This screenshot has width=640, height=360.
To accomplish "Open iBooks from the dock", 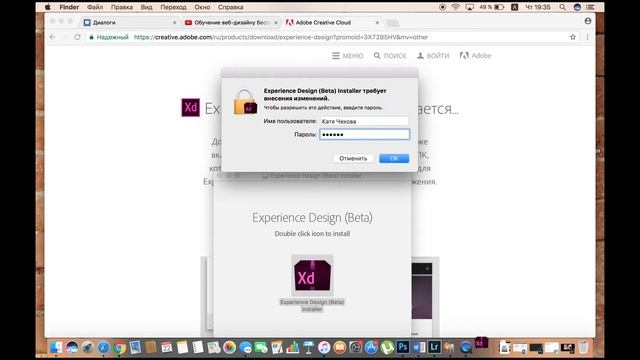I will [x=340, y=347].
